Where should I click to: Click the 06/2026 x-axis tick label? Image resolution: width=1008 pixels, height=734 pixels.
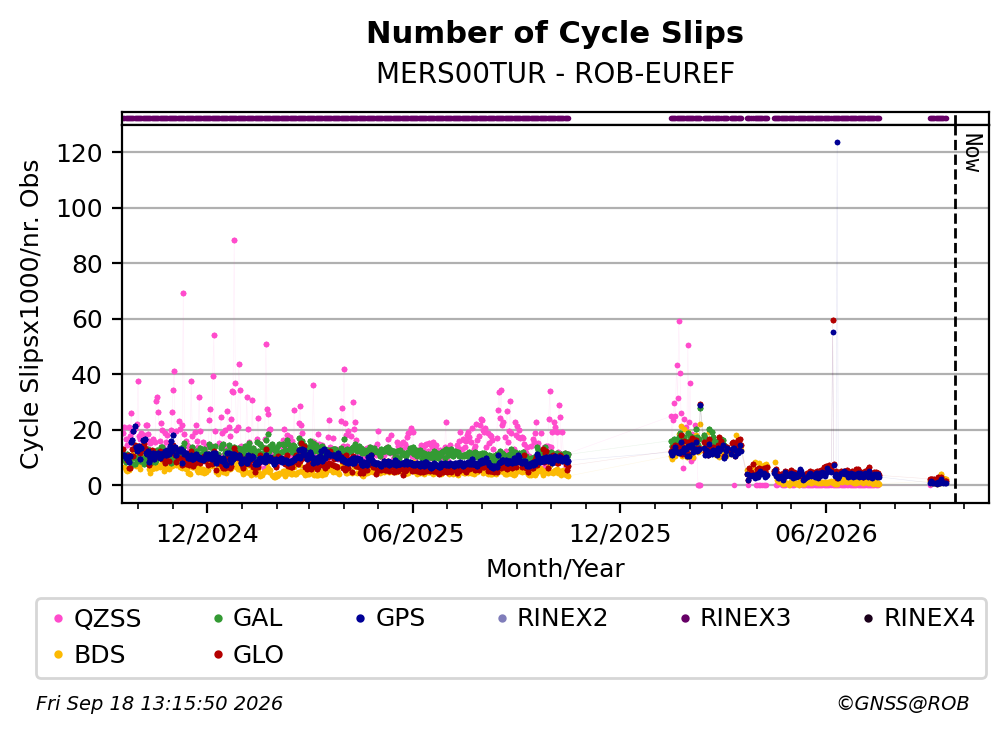tap(826, 533)
